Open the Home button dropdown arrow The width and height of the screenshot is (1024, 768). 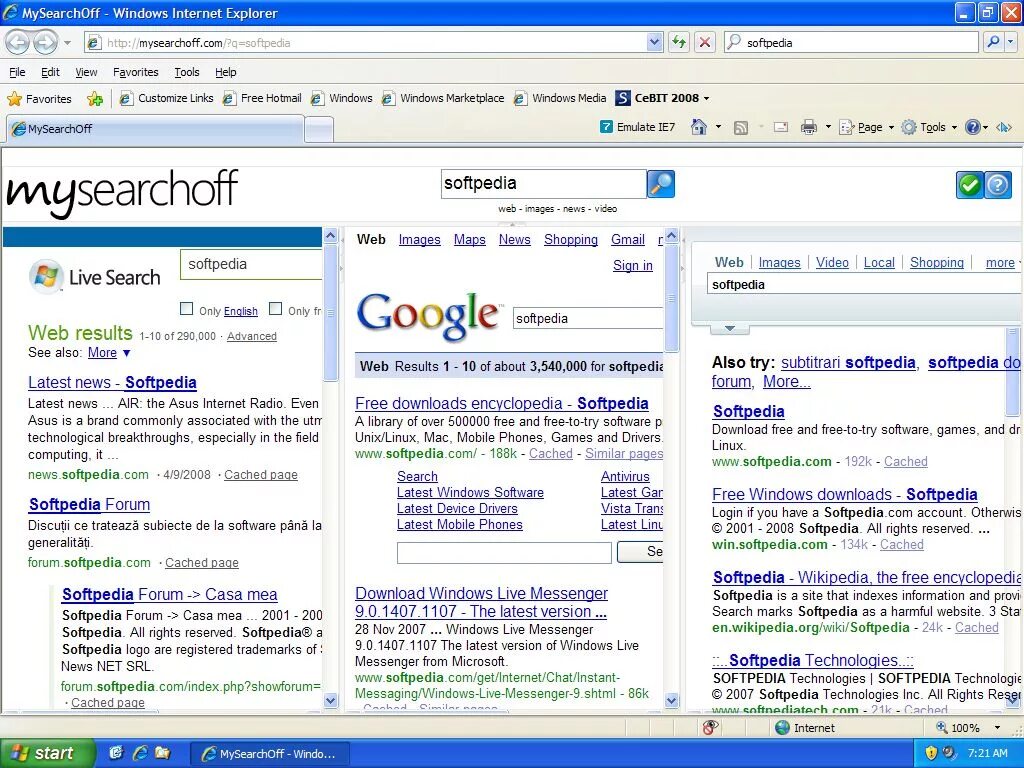click(718, 127)
